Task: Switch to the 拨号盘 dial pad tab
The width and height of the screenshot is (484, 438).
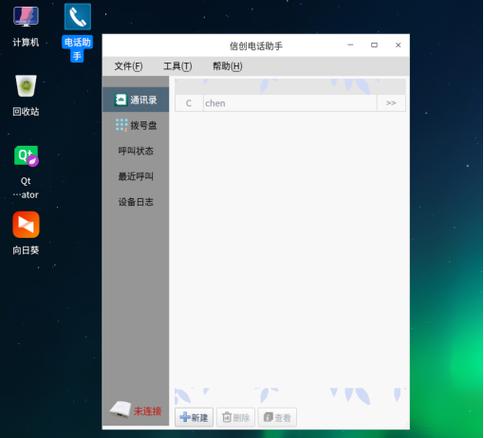Action: (136, 125)
